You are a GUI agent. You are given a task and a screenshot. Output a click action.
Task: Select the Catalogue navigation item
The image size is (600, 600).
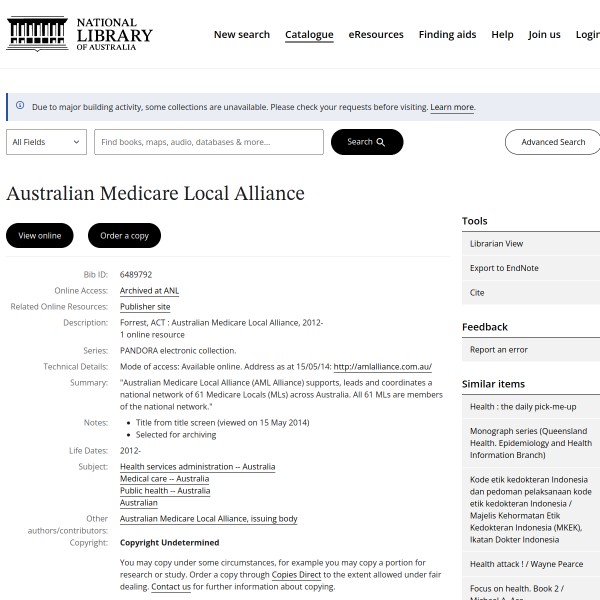(x=309, y=34)
